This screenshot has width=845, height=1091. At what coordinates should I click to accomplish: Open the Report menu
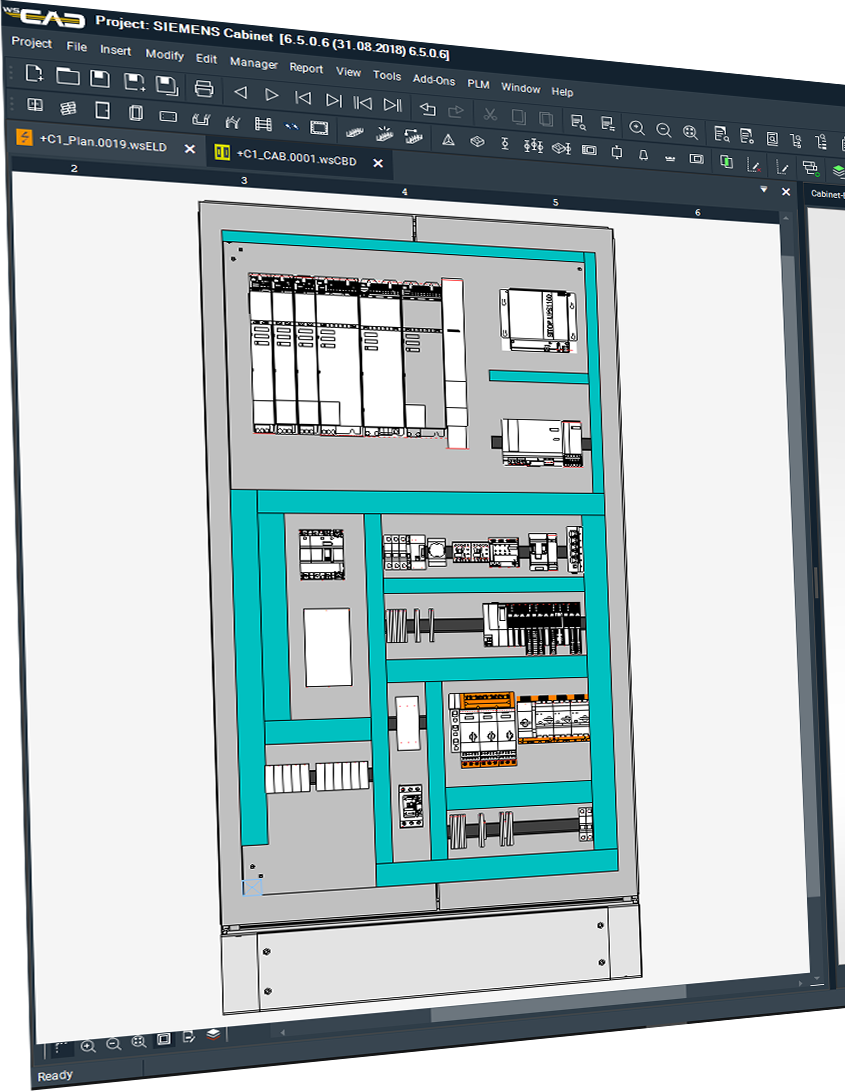pos(306,67)
